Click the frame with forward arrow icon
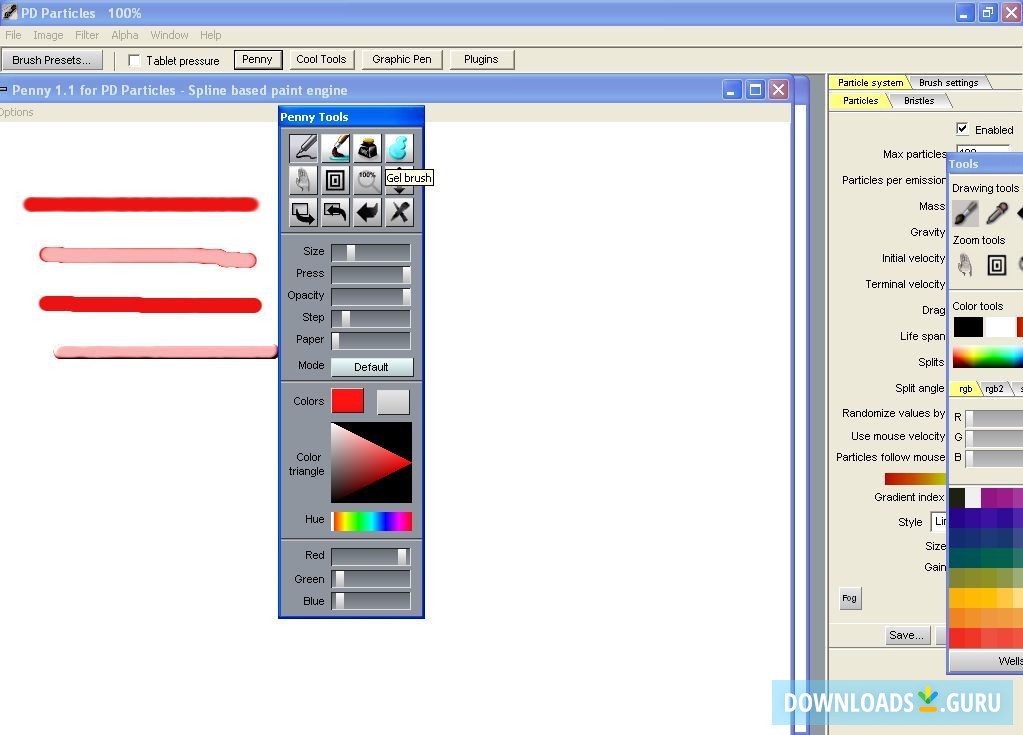This screenshot has height=735, width=1023. [x=303, y=212]
